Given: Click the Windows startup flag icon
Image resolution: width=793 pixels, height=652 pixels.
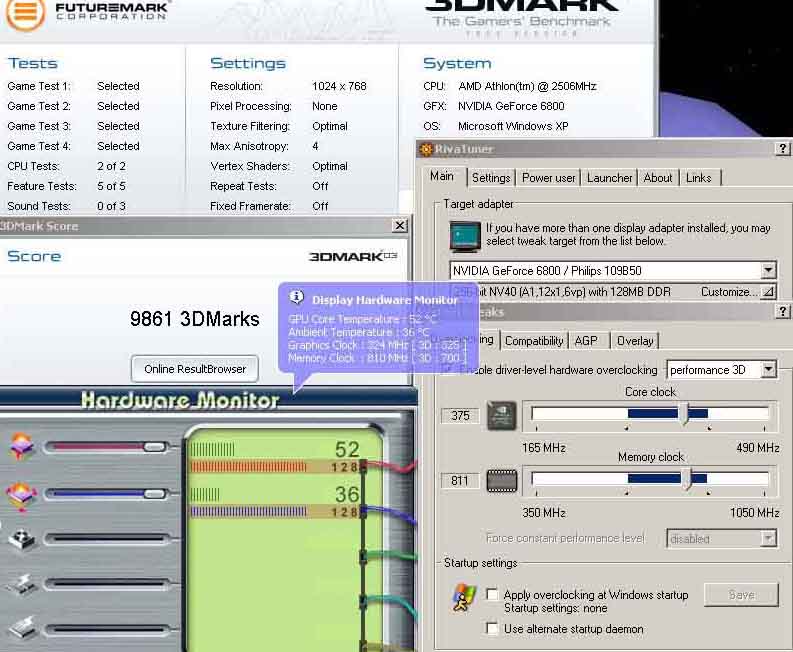Looking at the screenshot, I should pos(464,597).
